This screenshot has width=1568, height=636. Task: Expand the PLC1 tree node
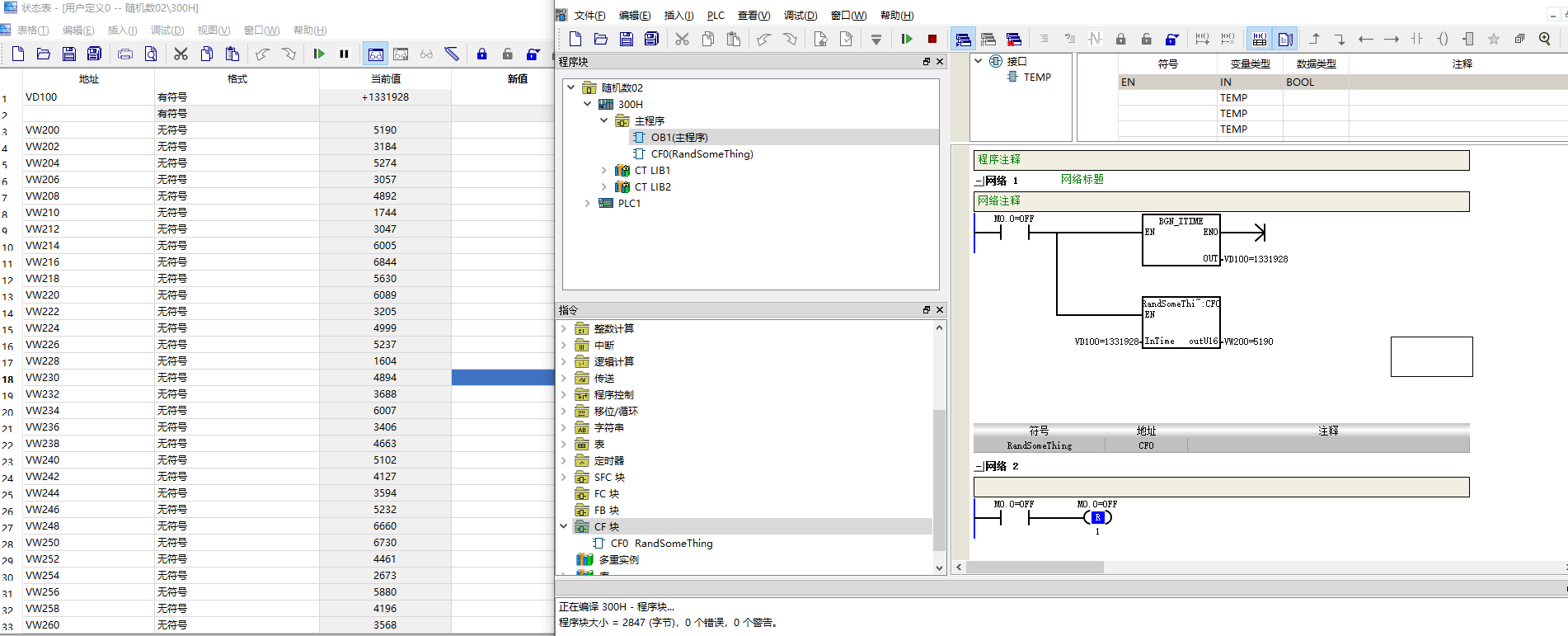point(587,204)
